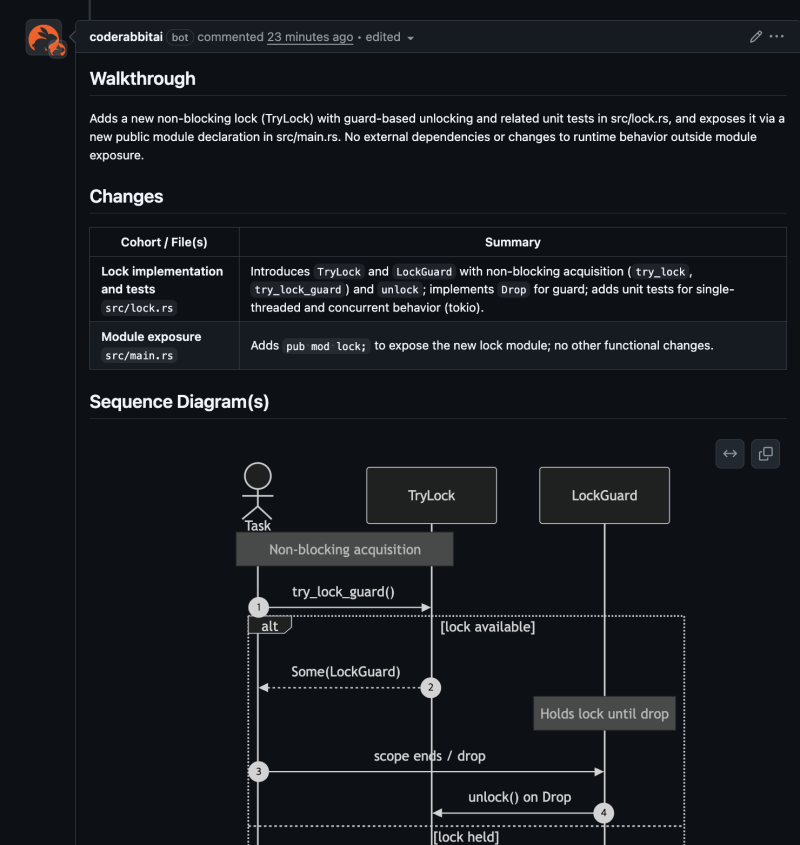Select the 'Holds lock until drop' note
800x845 pixels.
(x=604, y=714)
